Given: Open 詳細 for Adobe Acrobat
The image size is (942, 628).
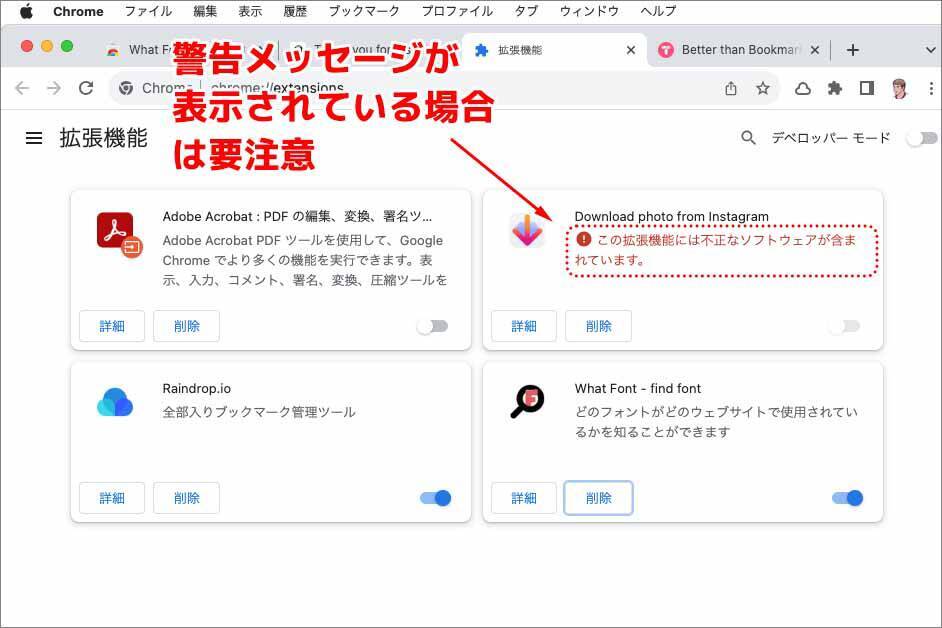Looking at the screenshot, I should (x=112, y=326).
